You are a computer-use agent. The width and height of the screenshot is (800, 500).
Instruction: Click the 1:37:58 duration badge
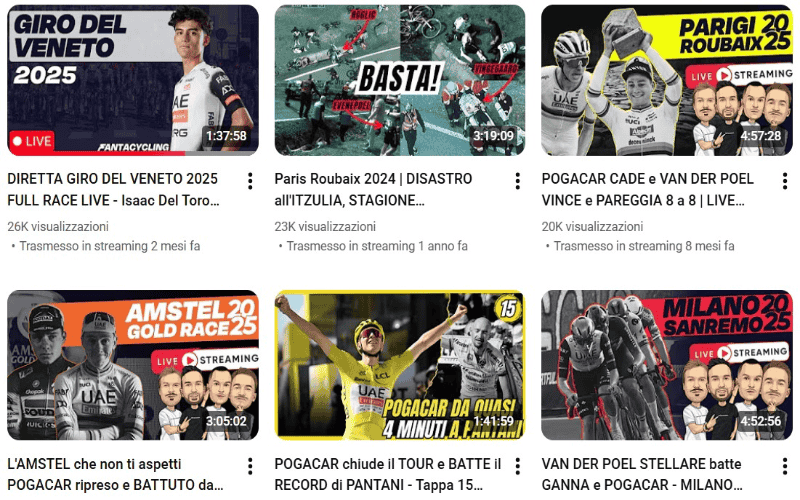point(226,136)
